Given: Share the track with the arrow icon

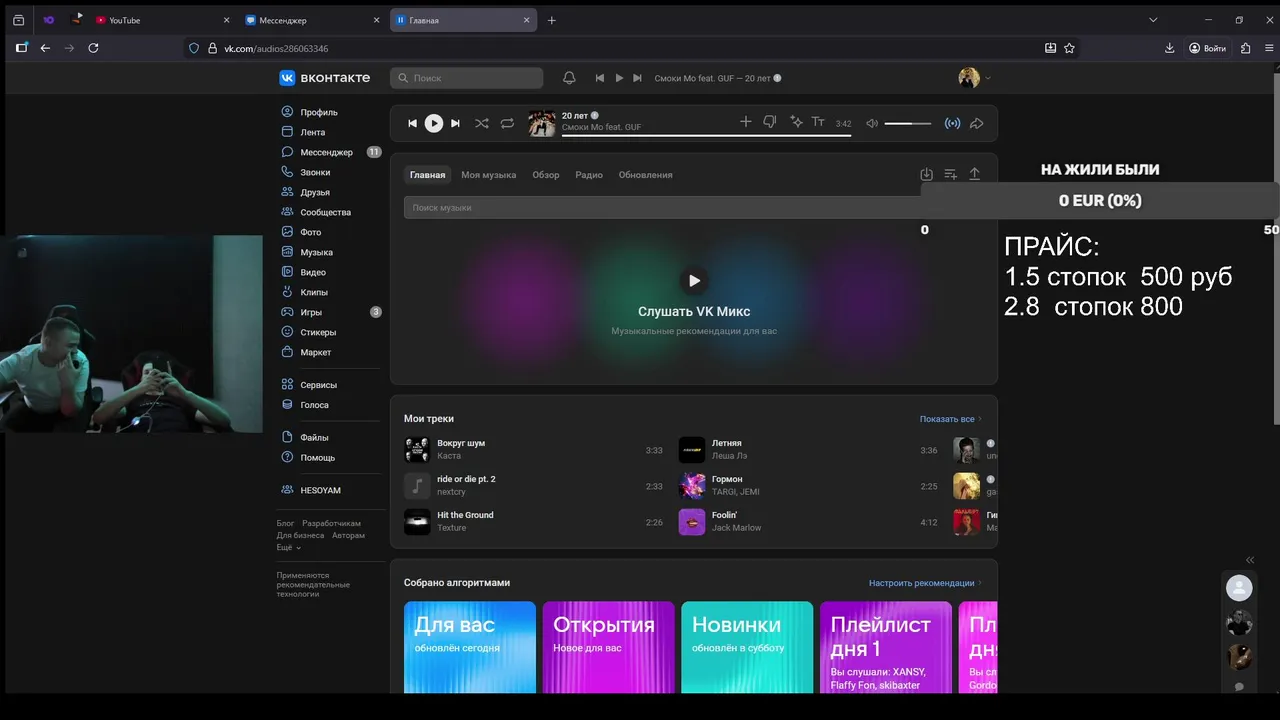Looking at the screenshot, I should 977,123.
